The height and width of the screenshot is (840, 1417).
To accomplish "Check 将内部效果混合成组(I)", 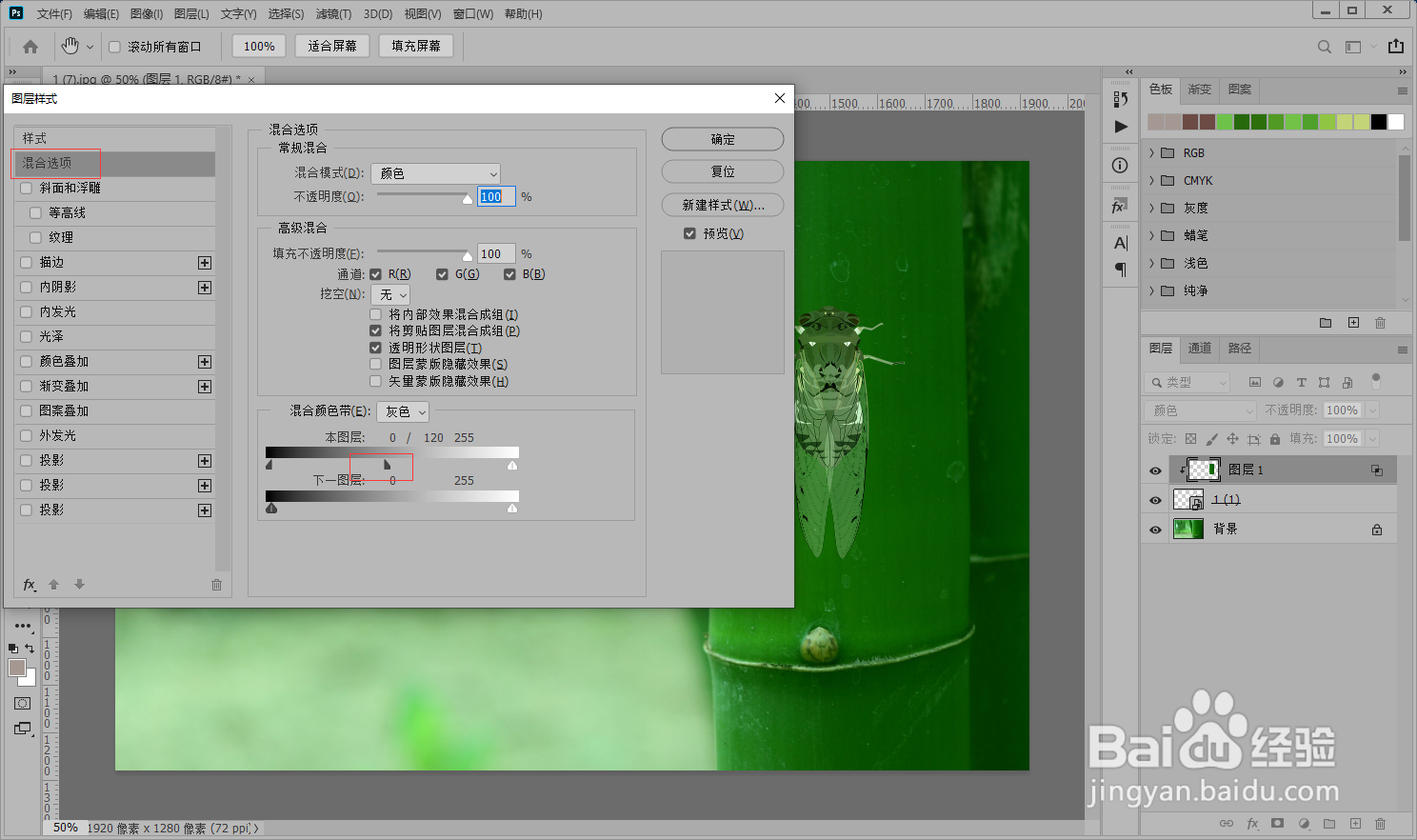I will (x=375, y=314).
